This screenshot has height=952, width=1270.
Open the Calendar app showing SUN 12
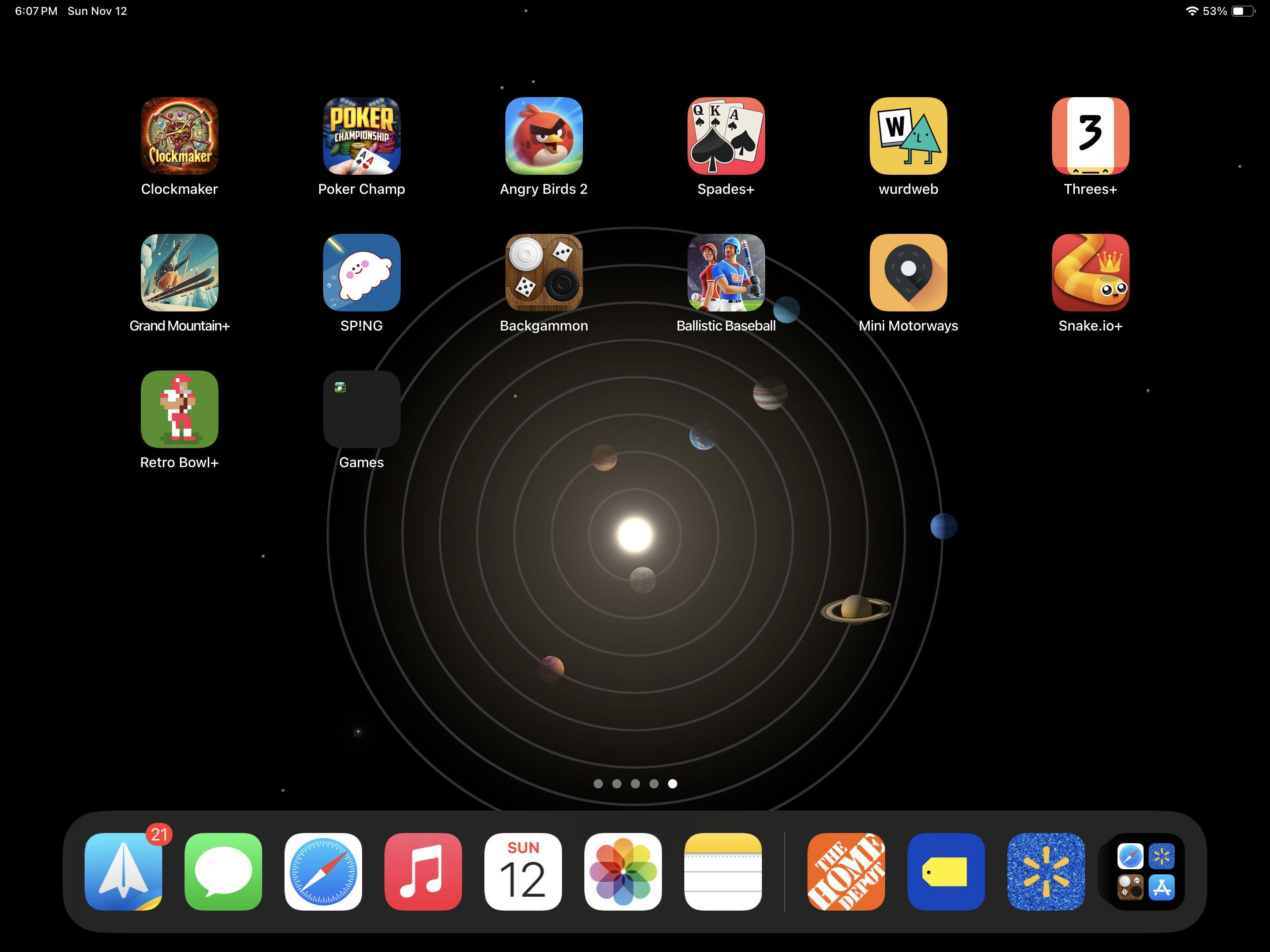pyautogui.click(x=523, y=871)
